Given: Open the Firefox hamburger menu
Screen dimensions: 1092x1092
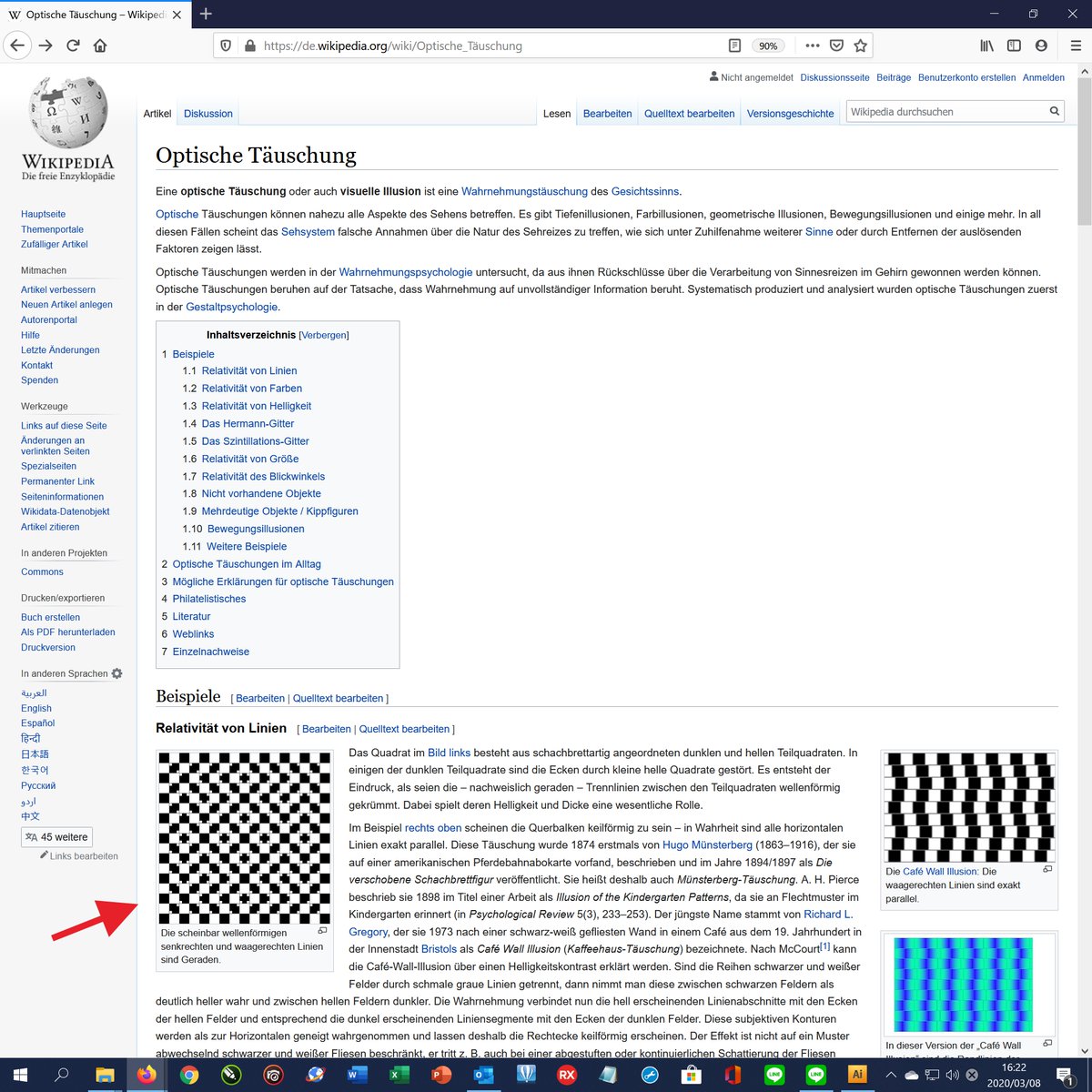Looking at the screenshot, I should pyautogui.click(x=1075, y=45).
